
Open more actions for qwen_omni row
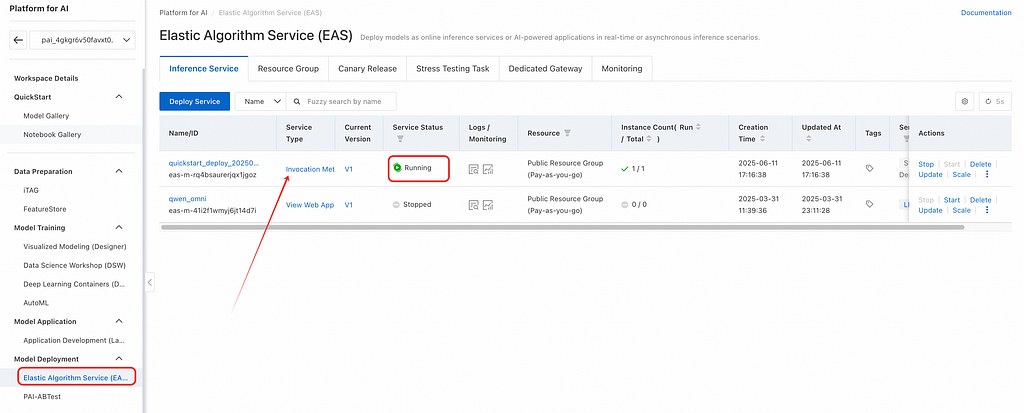(987, 210)
